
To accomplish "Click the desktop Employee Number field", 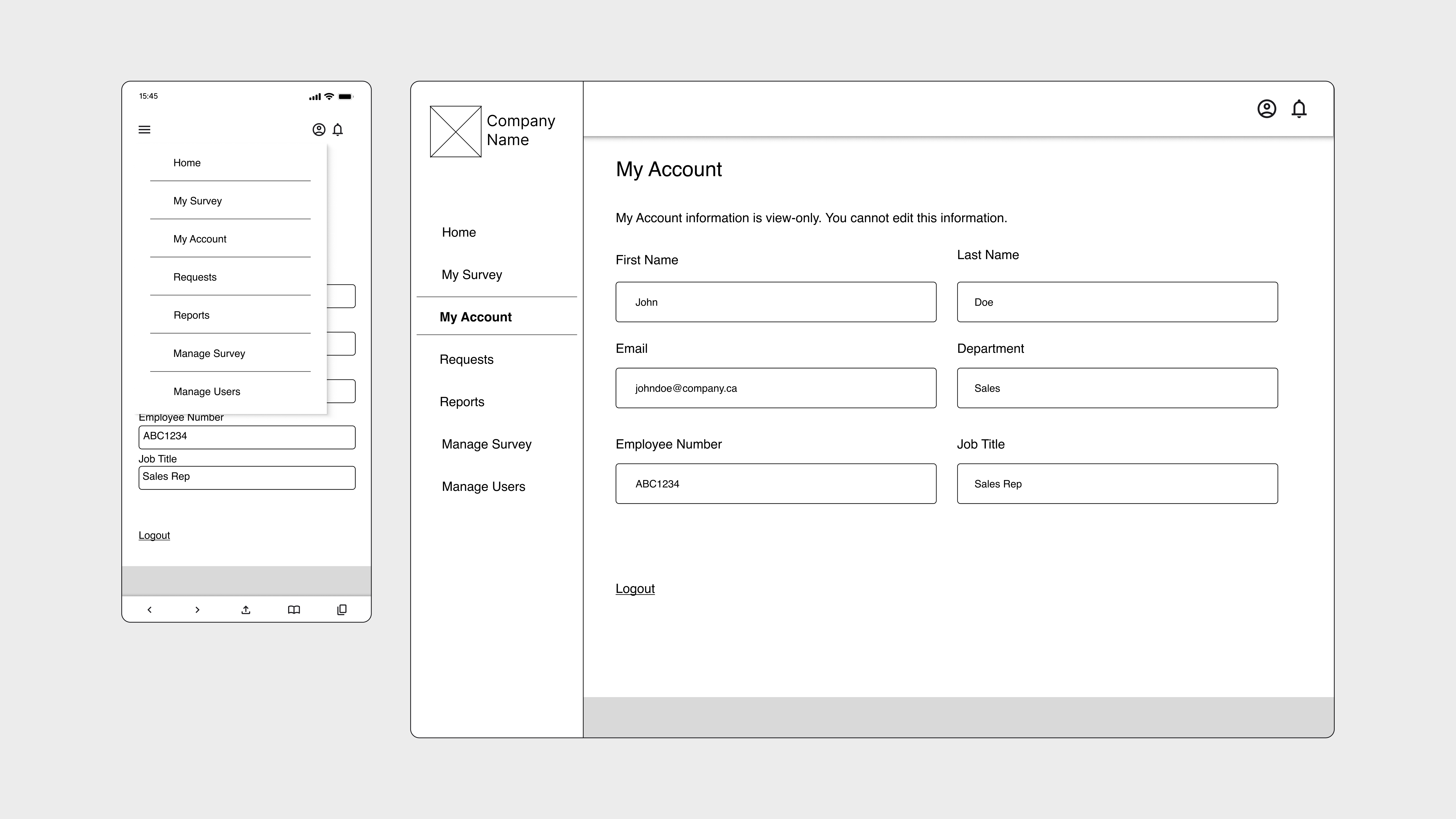I will pos(776,483).
